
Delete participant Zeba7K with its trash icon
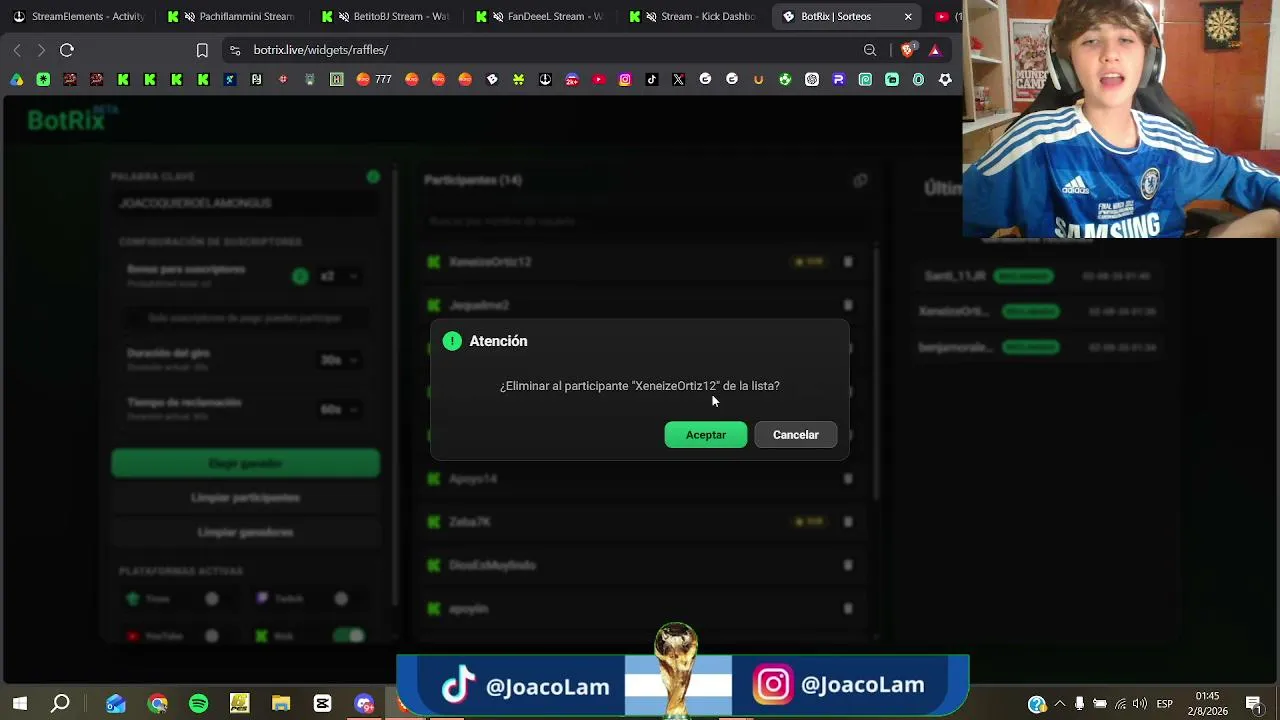[848, 522]
